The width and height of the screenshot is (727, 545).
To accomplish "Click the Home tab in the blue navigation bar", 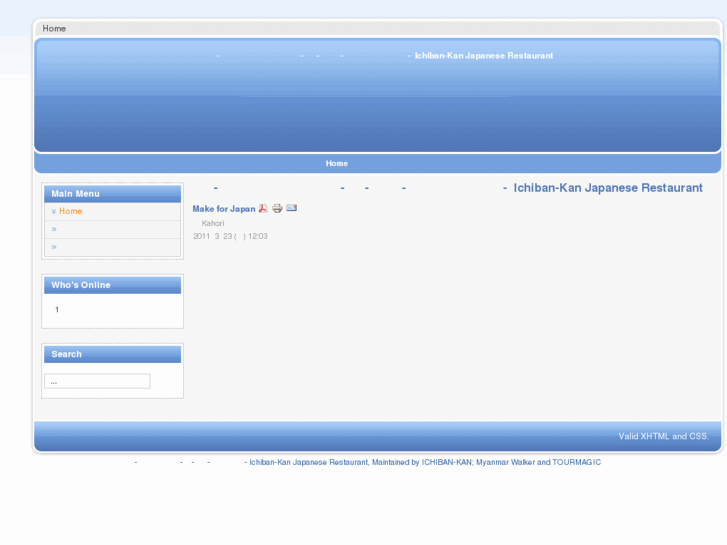I will coord(337,163).
